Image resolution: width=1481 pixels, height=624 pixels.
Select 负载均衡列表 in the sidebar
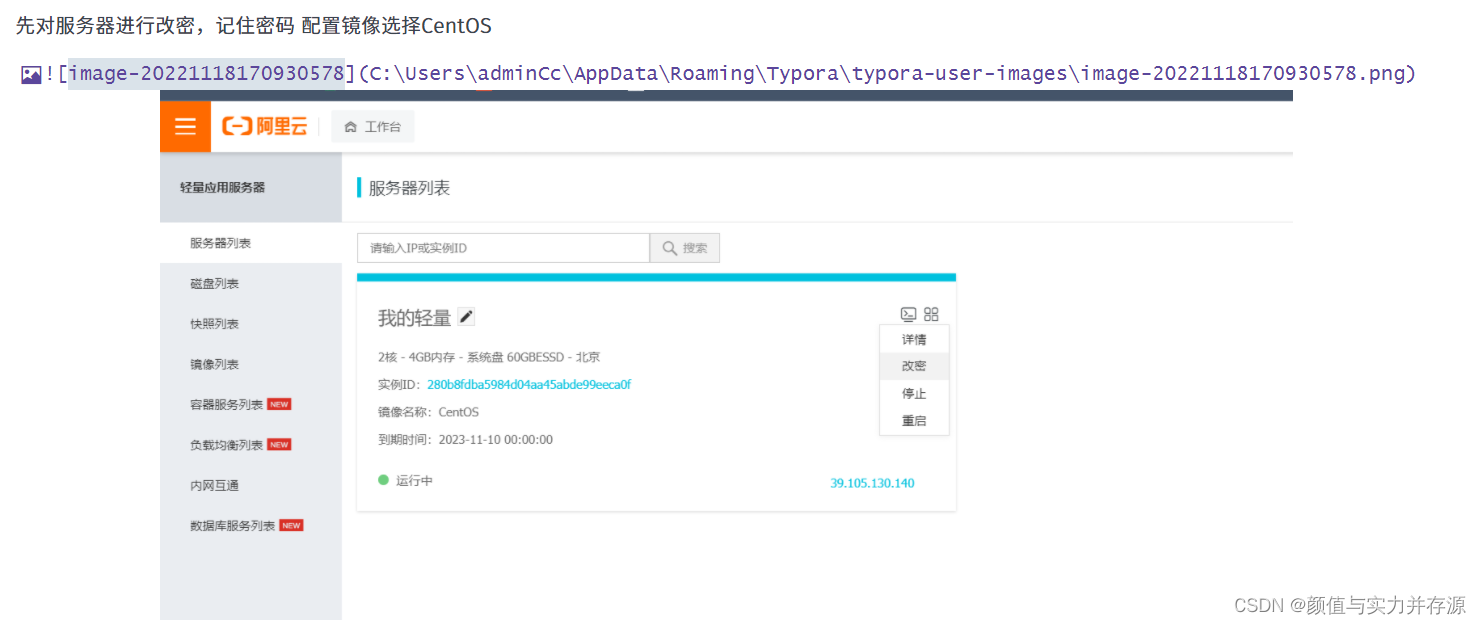pyautogui.click(x=251, y=445)
